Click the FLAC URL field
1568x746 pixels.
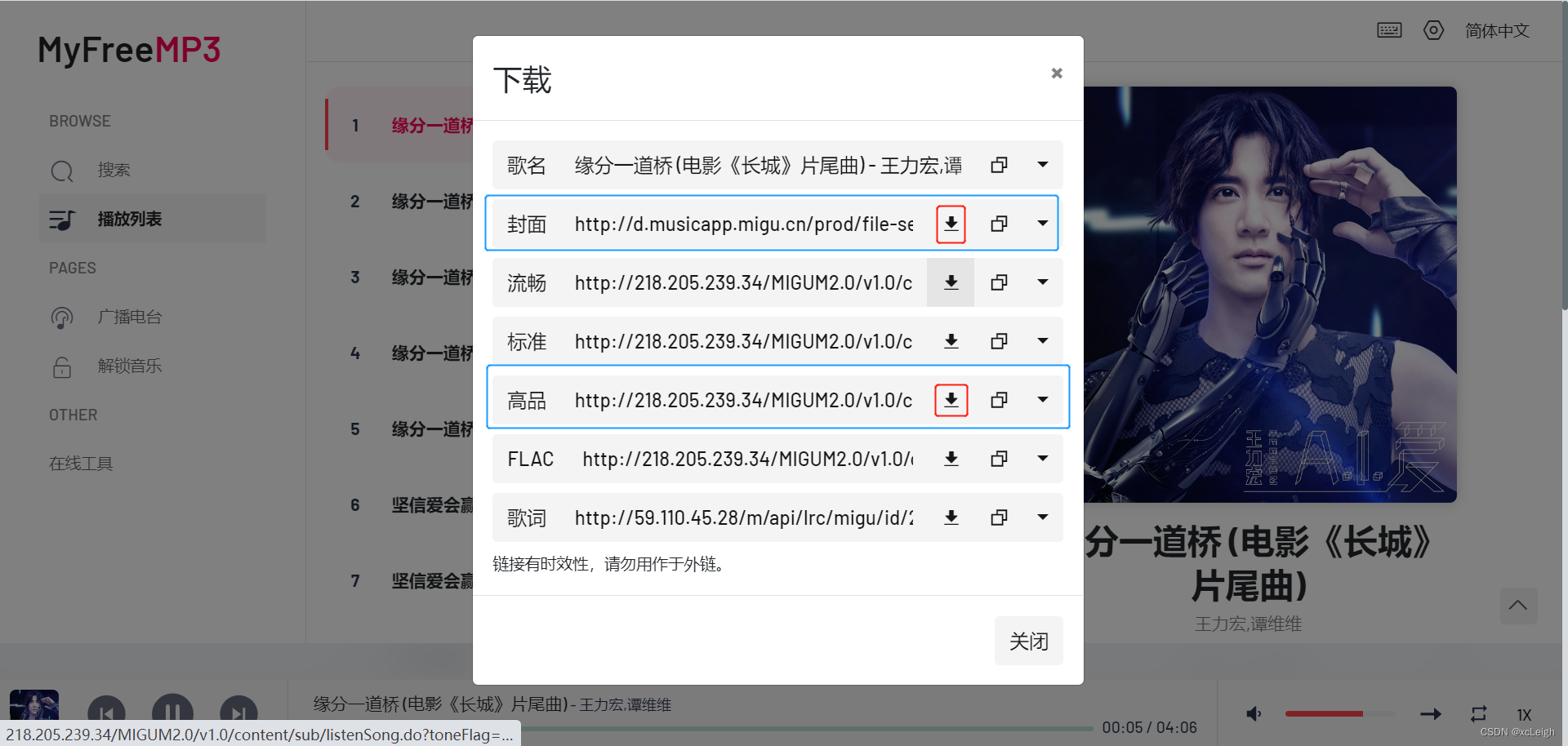(x=748, y=459)
